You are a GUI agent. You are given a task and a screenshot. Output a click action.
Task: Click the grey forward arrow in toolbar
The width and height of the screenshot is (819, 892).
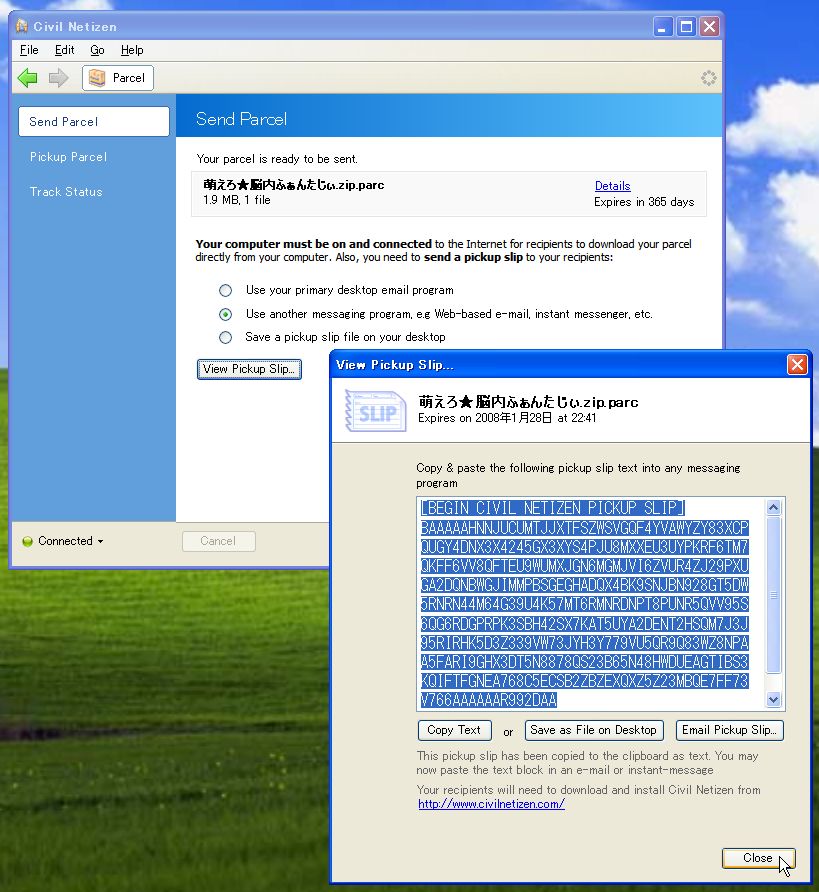click(x=58, y=78)
